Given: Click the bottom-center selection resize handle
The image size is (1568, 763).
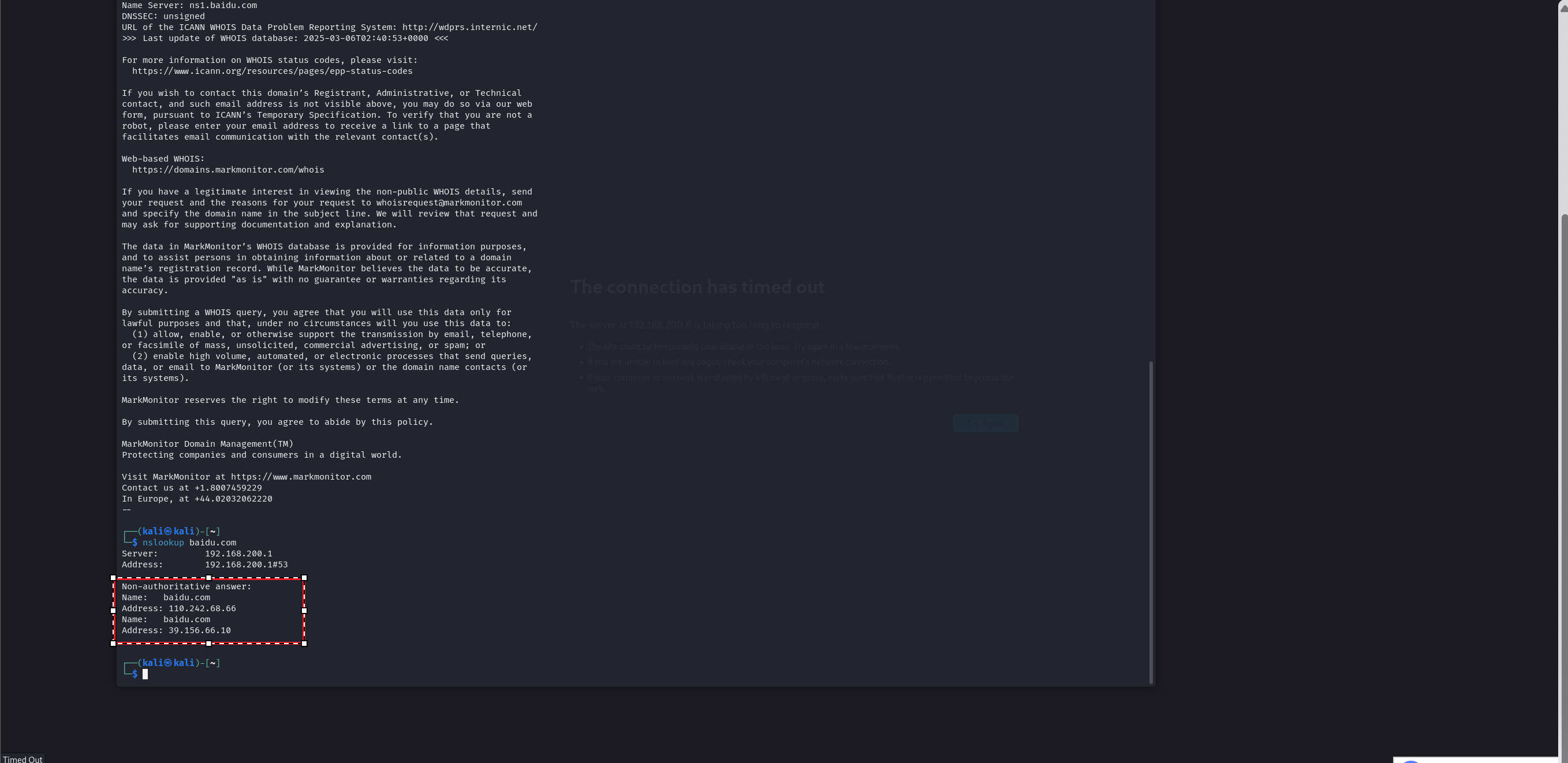Looking at the screenshot, I should pyautogui.click(x=209, y=643).
